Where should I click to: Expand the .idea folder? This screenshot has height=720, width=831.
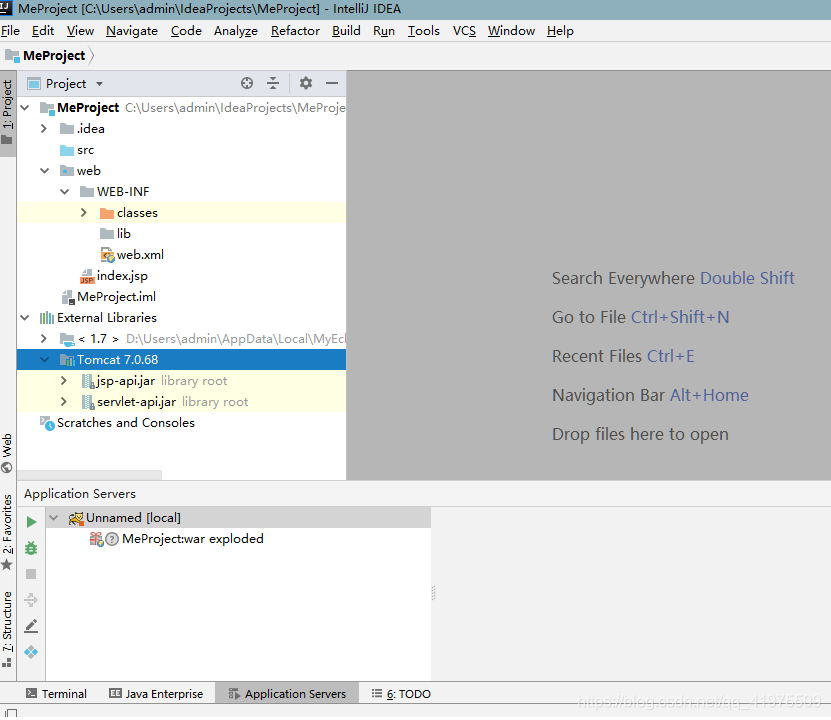tap(44, 129)
